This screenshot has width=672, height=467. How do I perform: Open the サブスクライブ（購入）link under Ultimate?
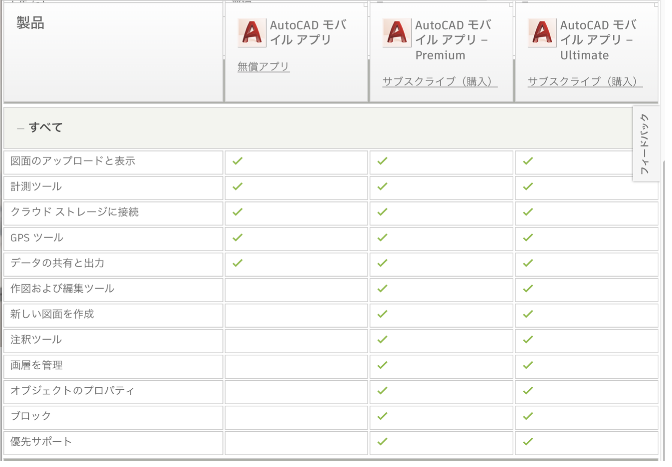click(585, 81)
